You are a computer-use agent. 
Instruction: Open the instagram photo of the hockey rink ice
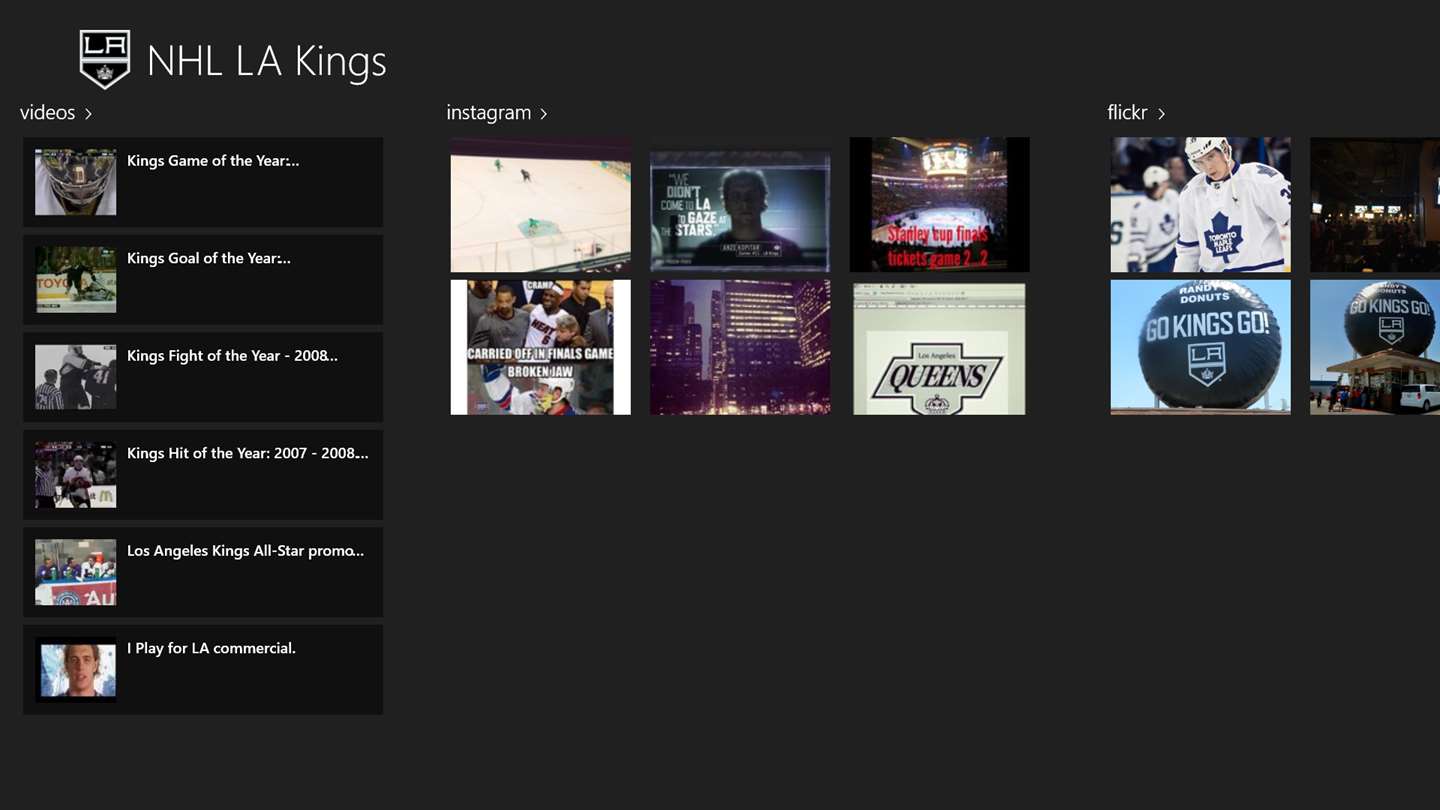(540, 205)
